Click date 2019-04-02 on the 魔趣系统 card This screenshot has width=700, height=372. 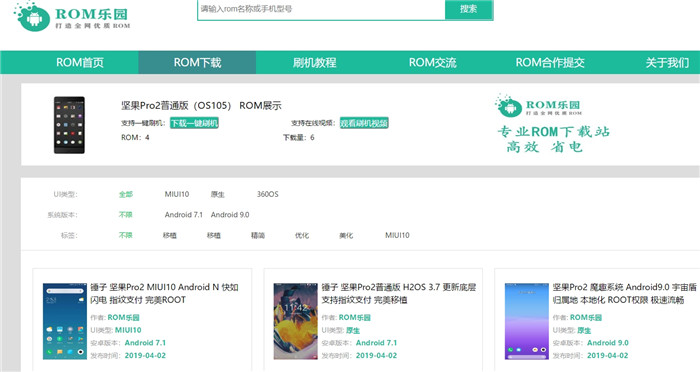point(608,355)
